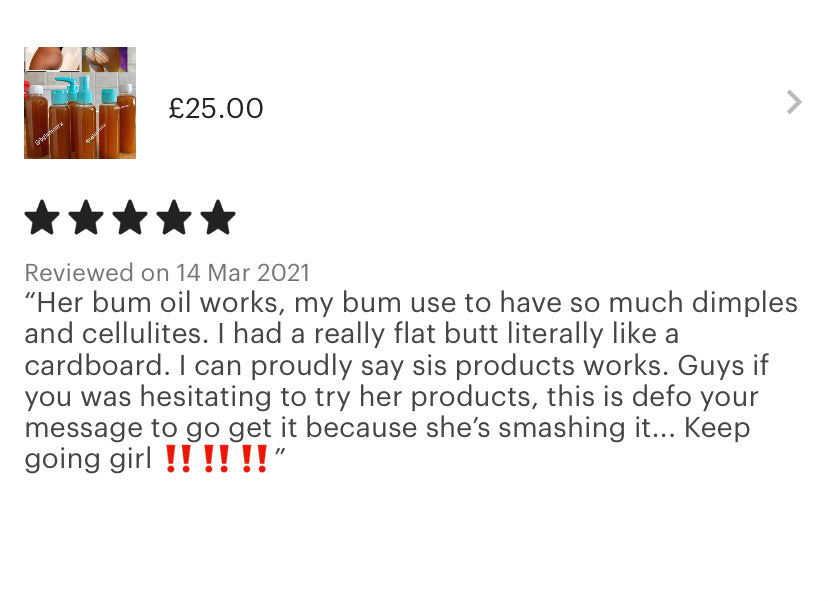Click the right chevron arrow next to price
Screen dimensions: 828x601
794,102
